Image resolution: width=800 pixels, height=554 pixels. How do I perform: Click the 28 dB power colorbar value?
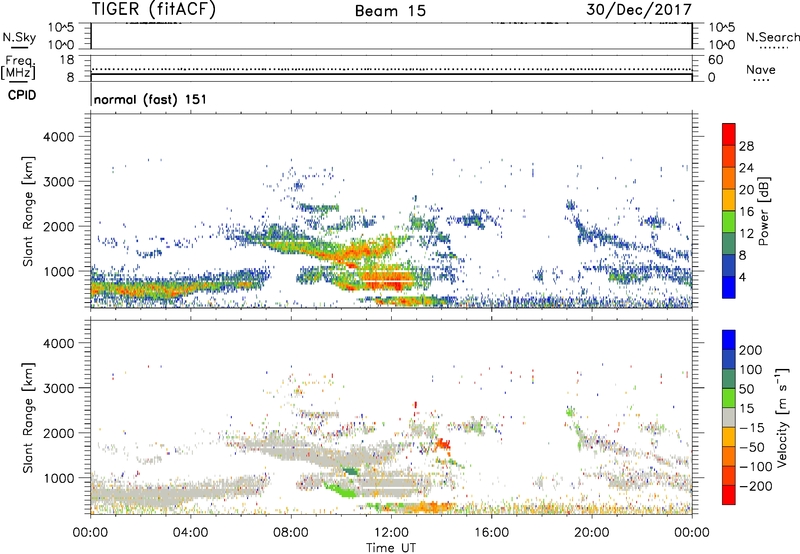point(746,146)
